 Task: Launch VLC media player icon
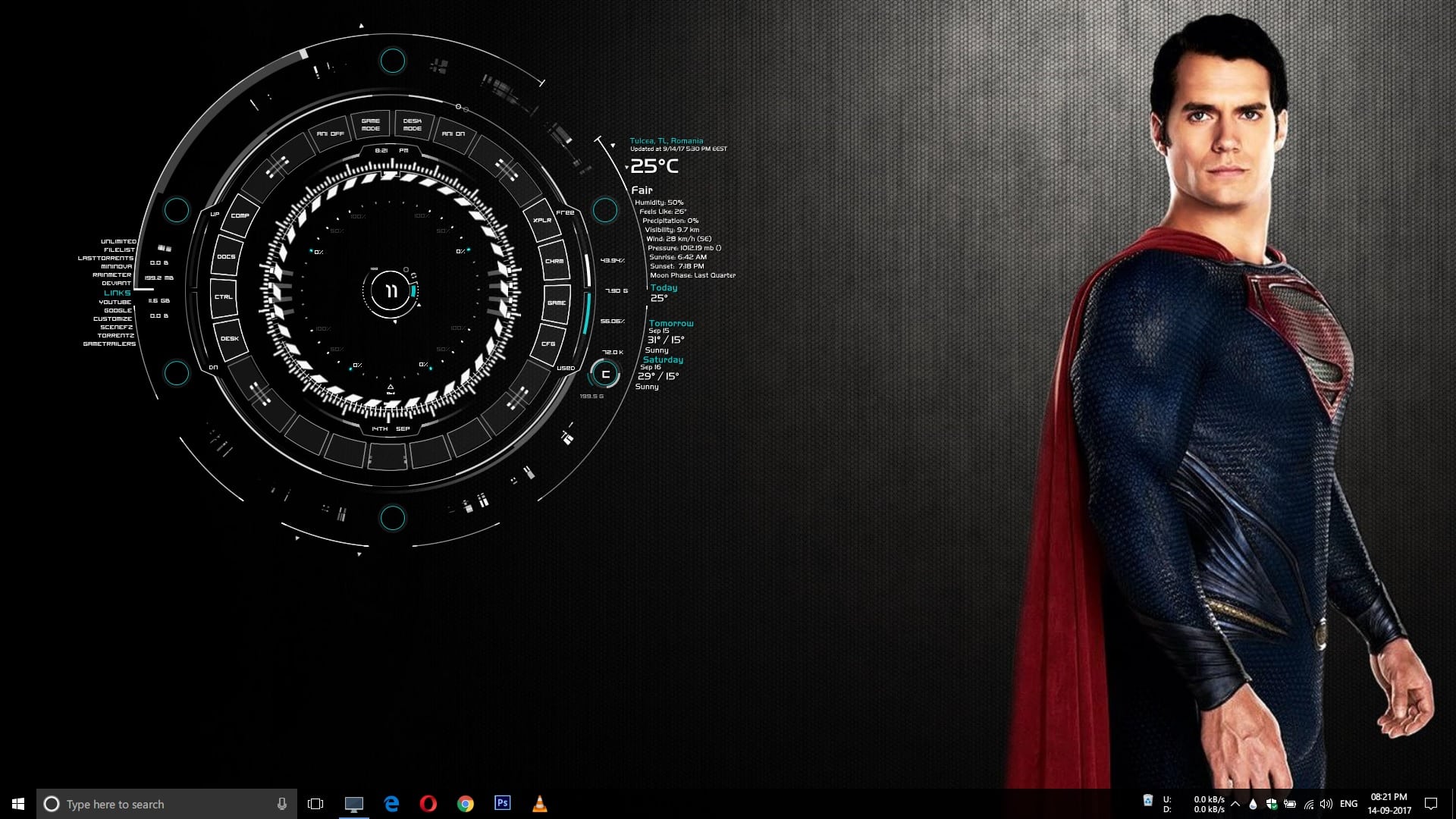[540, 804]
